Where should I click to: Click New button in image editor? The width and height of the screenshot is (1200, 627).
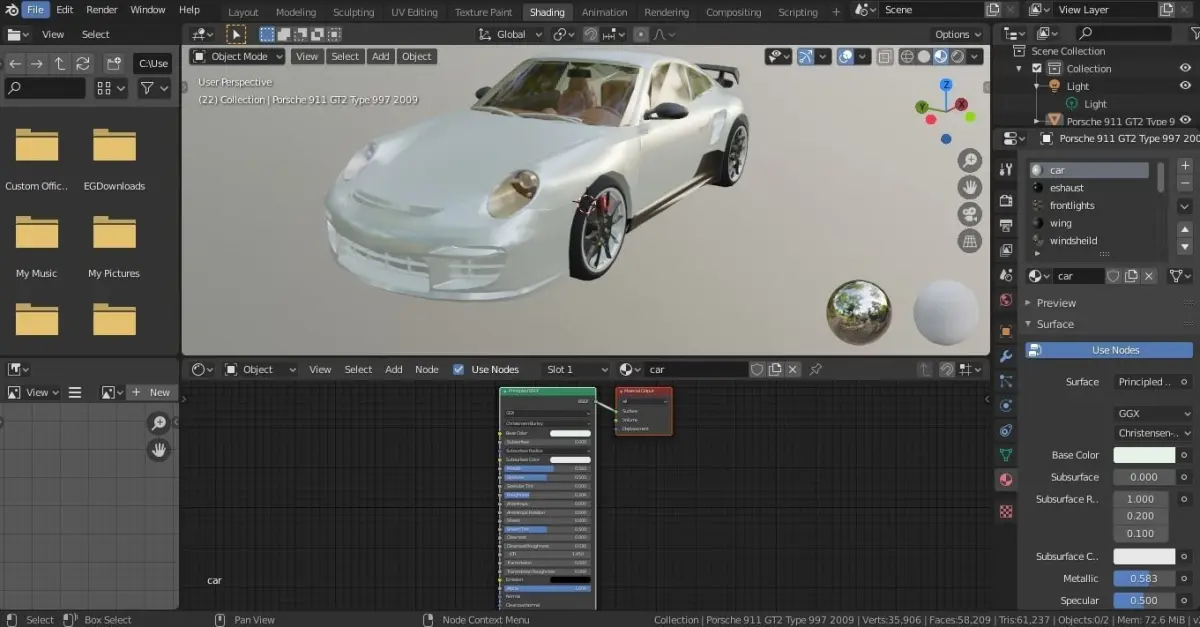pyautogui.click(x=150, y=393)
